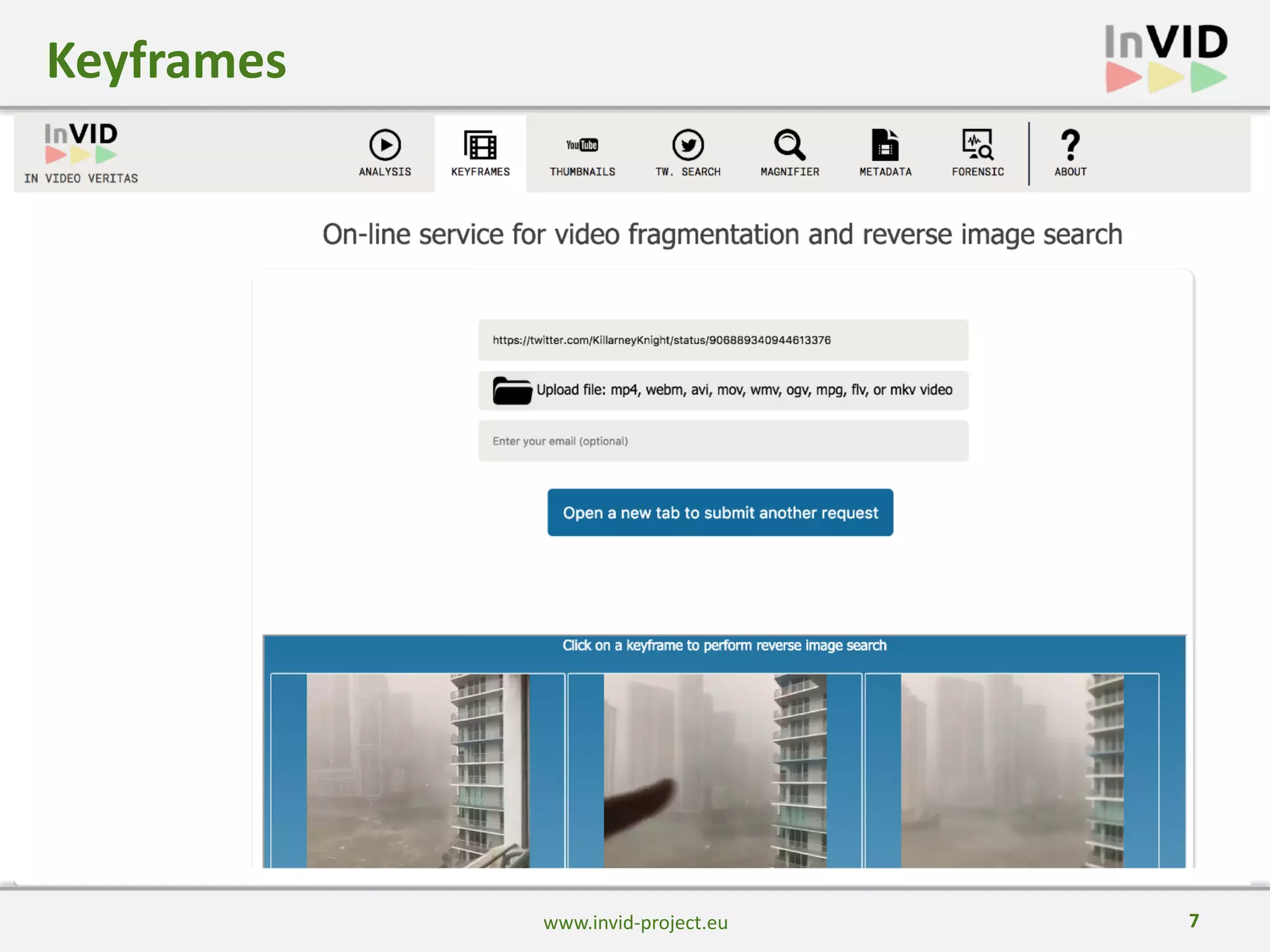Focus the Twitter video URL input field
1270x952 pixels.
point(723,340)
